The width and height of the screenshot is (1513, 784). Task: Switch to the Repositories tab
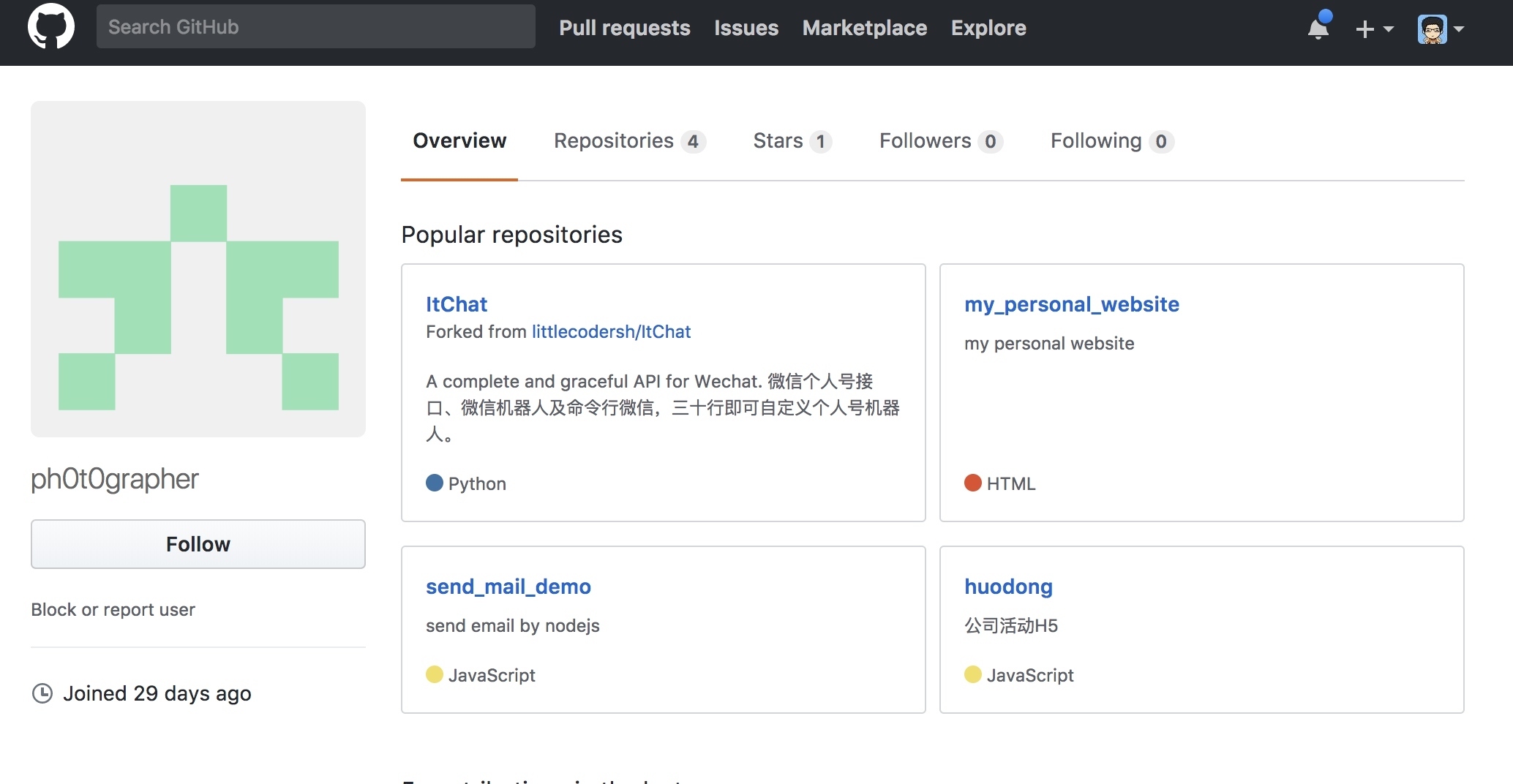(629, 141)
